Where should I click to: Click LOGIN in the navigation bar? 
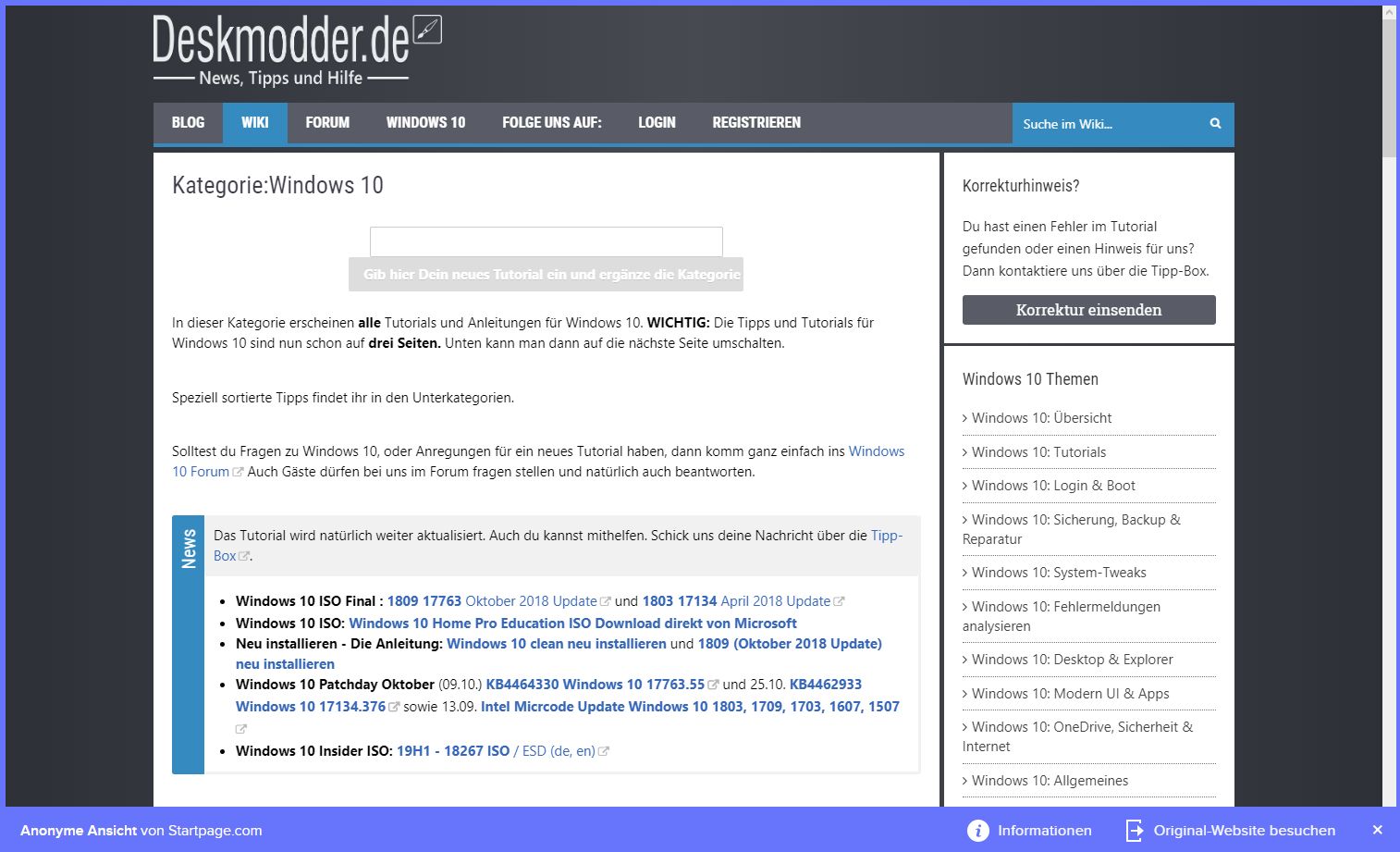pyautogui.click(x=657, y=122)
